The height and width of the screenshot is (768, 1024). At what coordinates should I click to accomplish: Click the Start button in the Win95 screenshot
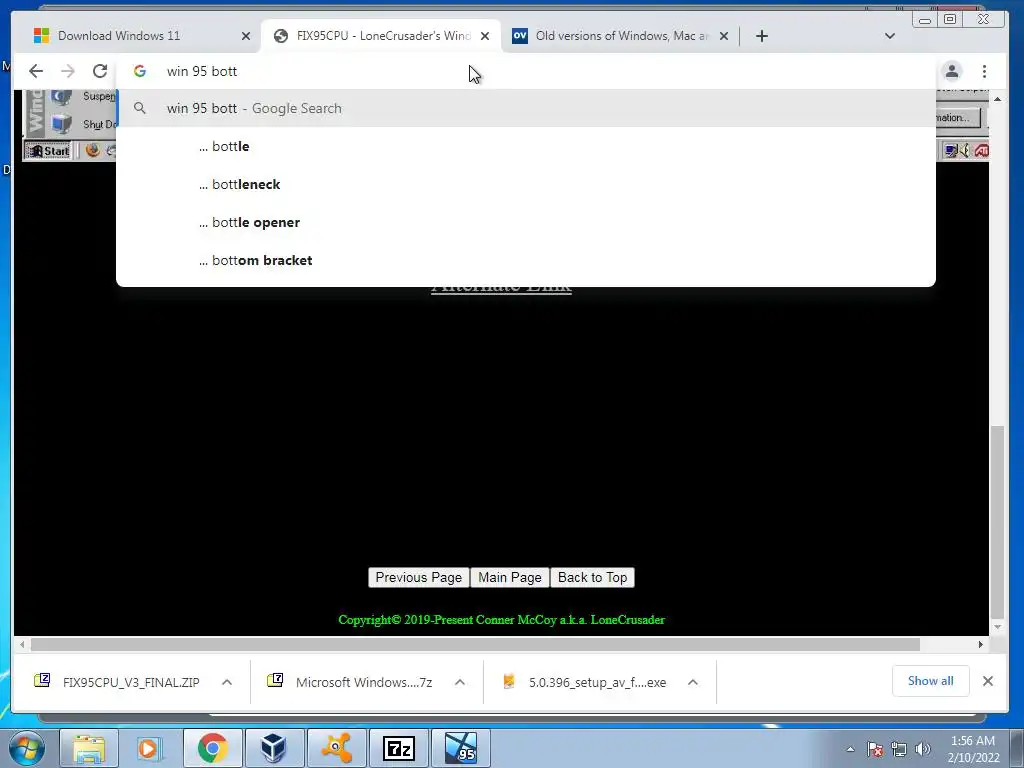(x=48, y=151)
